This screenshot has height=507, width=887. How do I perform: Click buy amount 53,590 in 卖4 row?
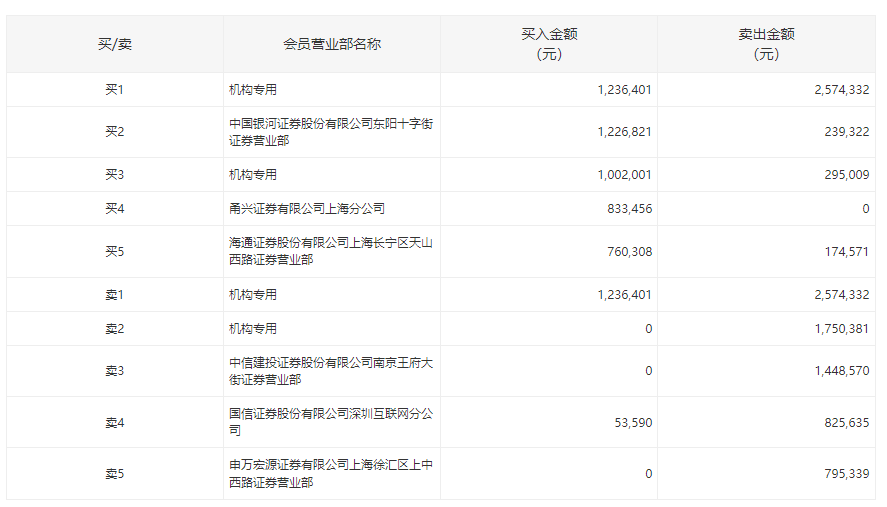633,423
